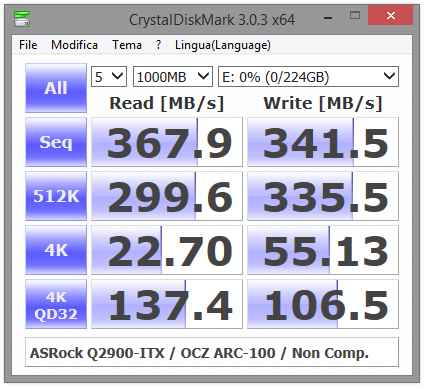The width and height of the screenshot is (424, 389).
Task: Run all benchmarks with All button
Action: pos(56,88)
